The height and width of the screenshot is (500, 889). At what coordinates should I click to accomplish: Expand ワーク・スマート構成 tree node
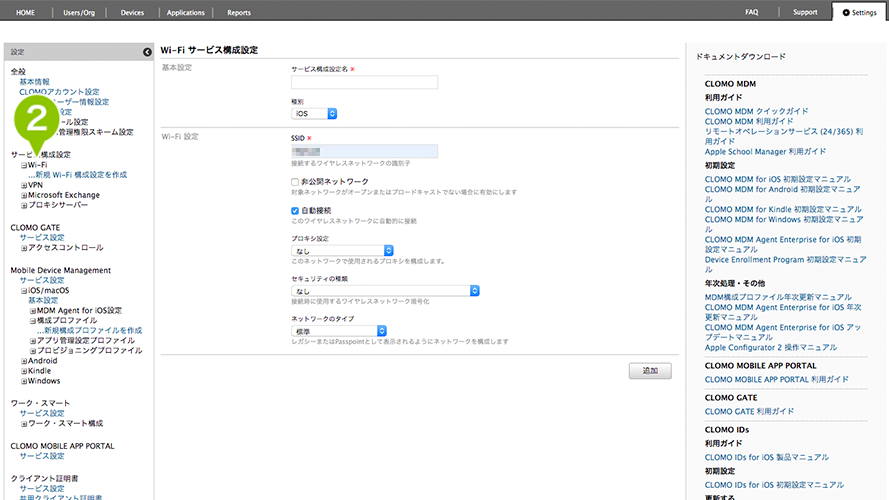pyautogui.click(x=24, y=424)
